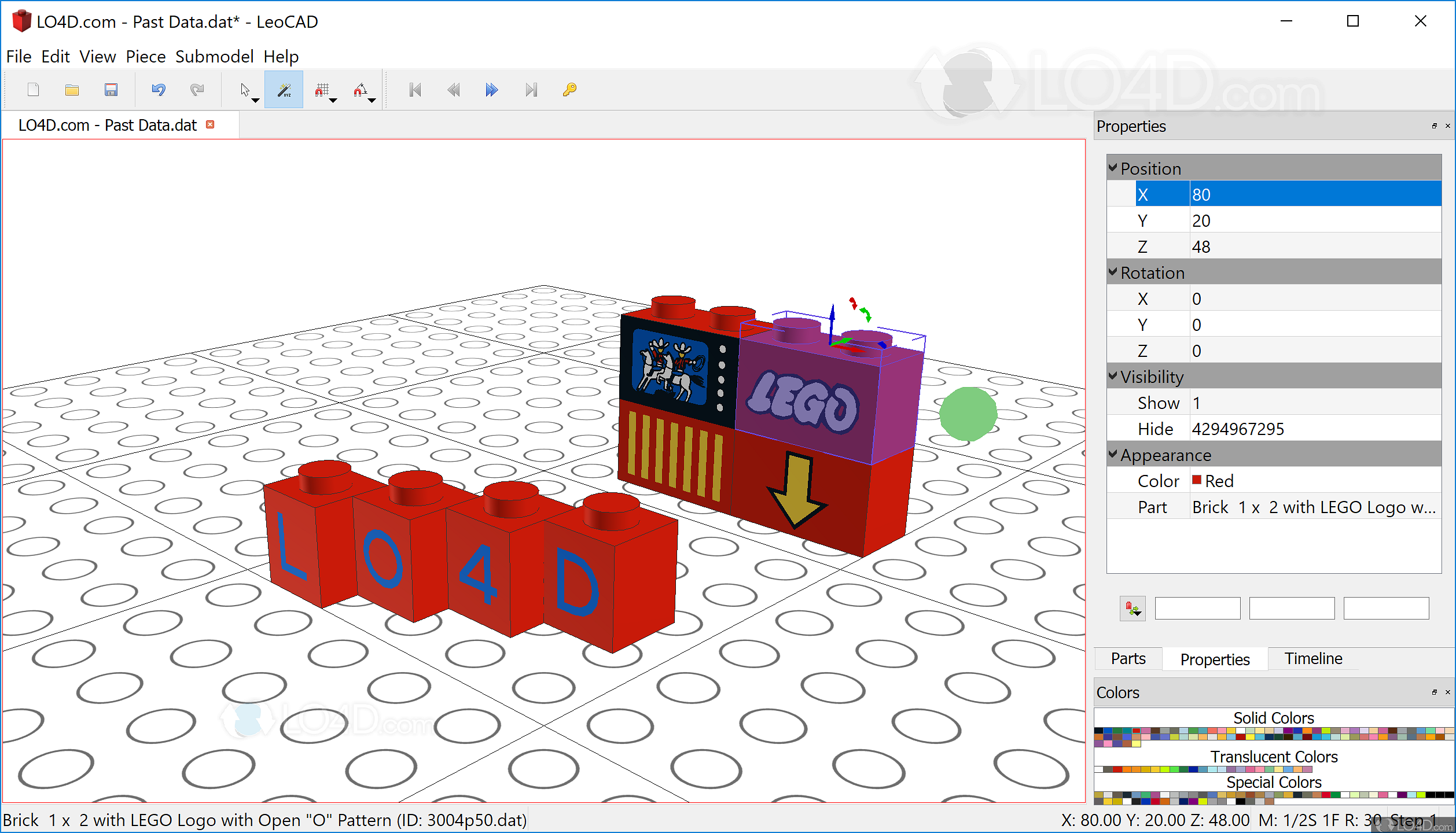This screenshot has width=1456, height=833.
Task: Collapse the Rotation section
Action: point(1112,272)
